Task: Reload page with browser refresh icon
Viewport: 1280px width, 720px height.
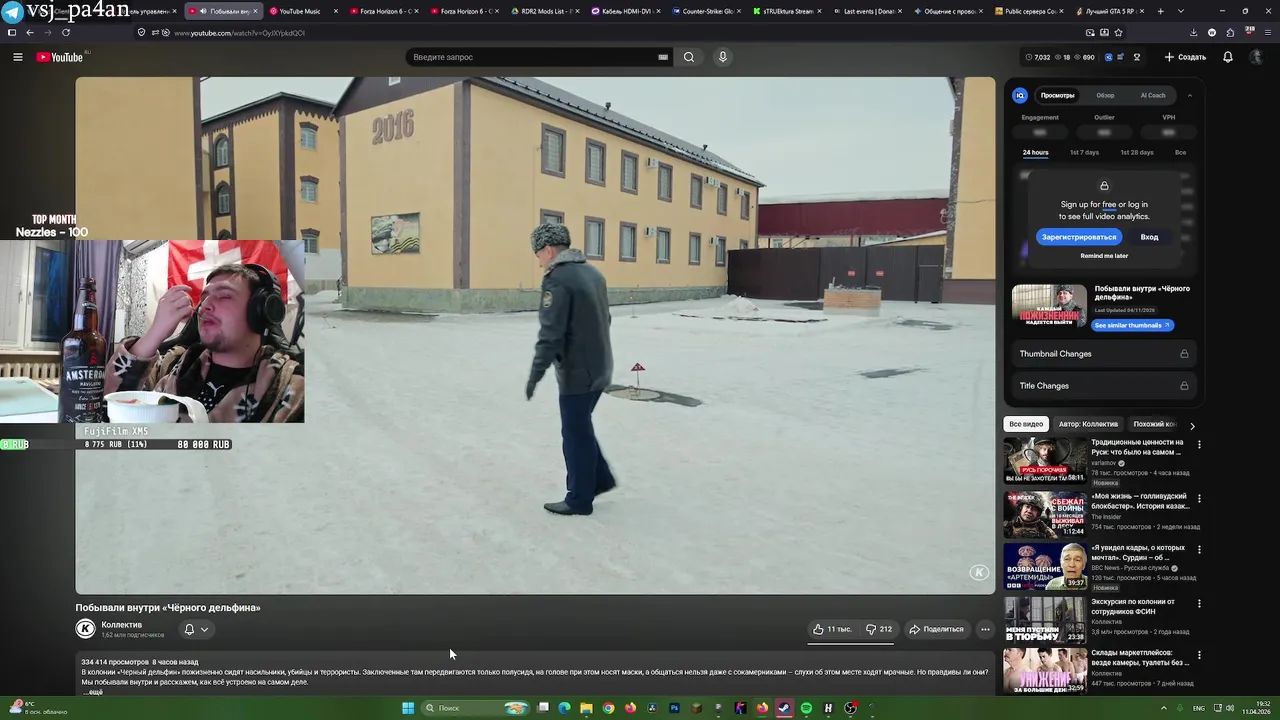Action: (x=66, y=32)
